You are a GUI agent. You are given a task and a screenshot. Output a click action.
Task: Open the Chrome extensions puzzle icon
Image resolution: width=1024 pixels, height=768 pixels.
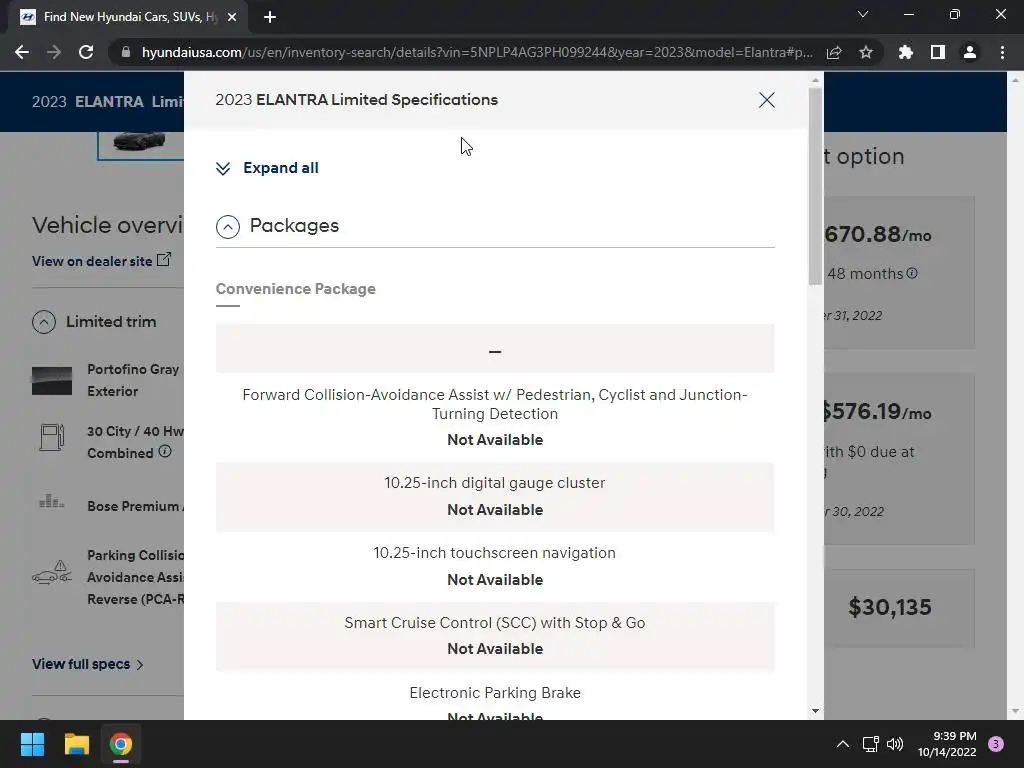[x=906, y=52]
